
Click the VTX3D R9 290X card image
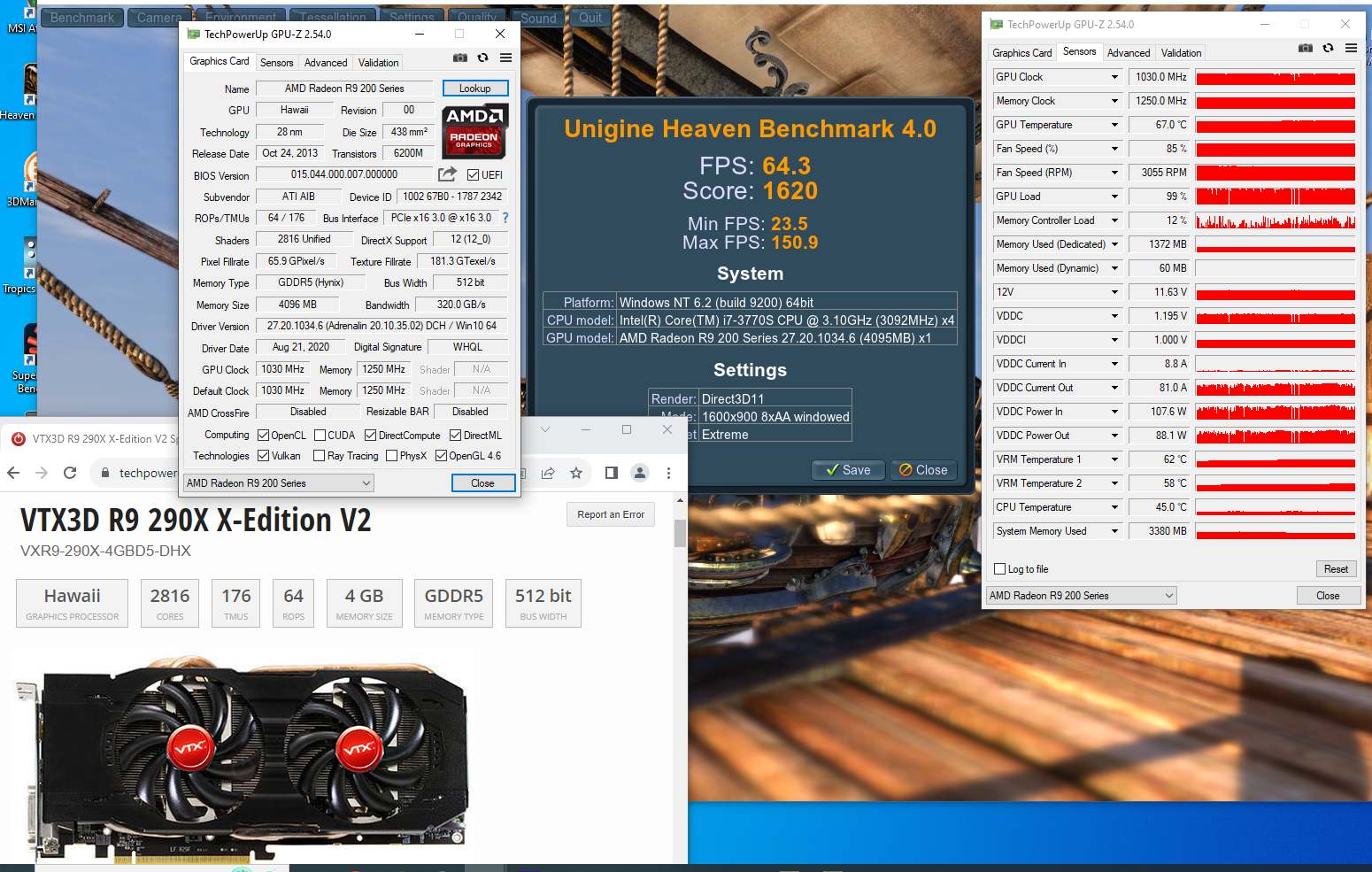(245, 759)
